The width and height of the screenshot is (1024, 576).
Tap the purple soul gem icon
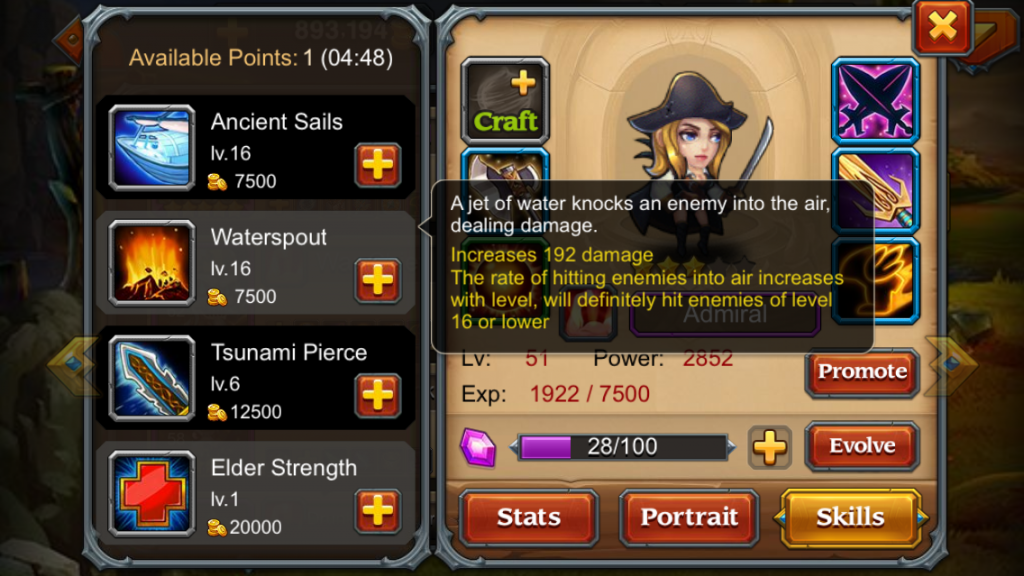478,448
